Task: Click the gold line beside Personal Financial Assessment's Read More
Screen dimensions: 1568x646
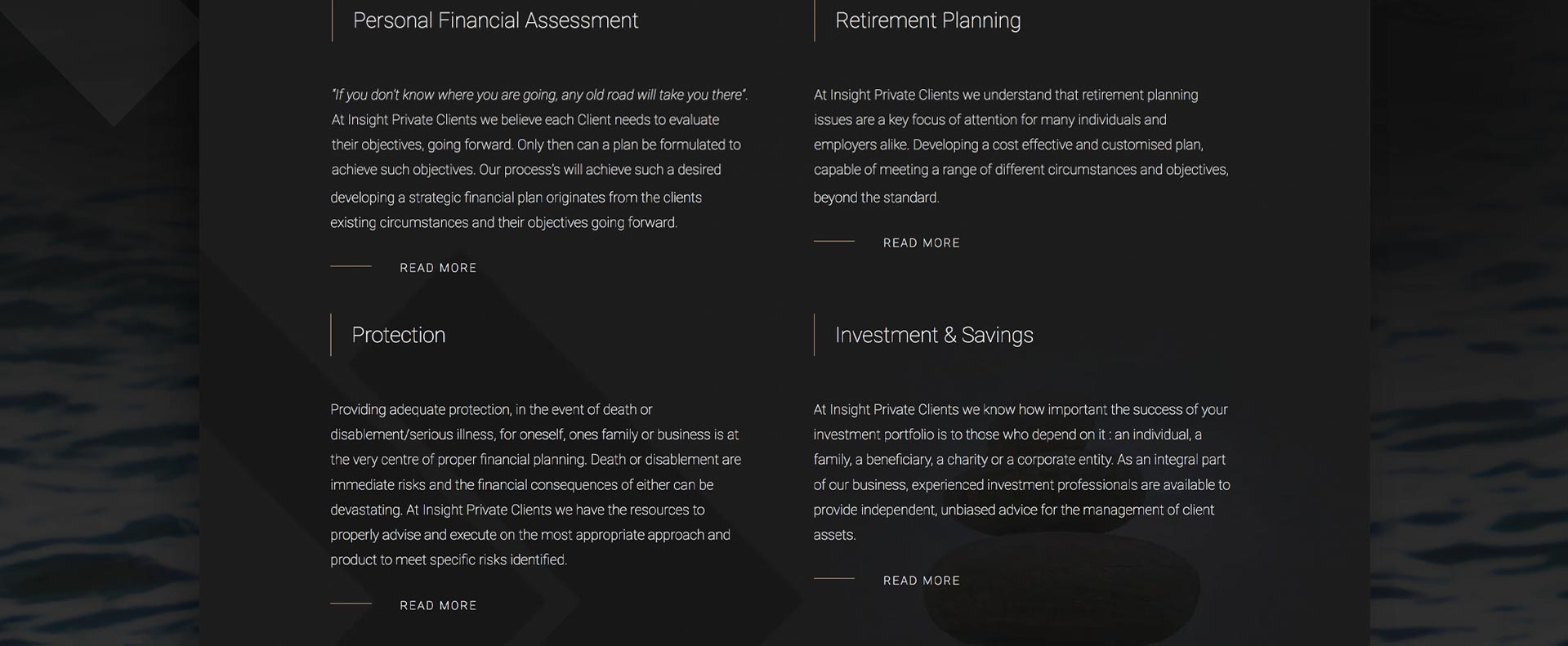Action: coord(351,266)
